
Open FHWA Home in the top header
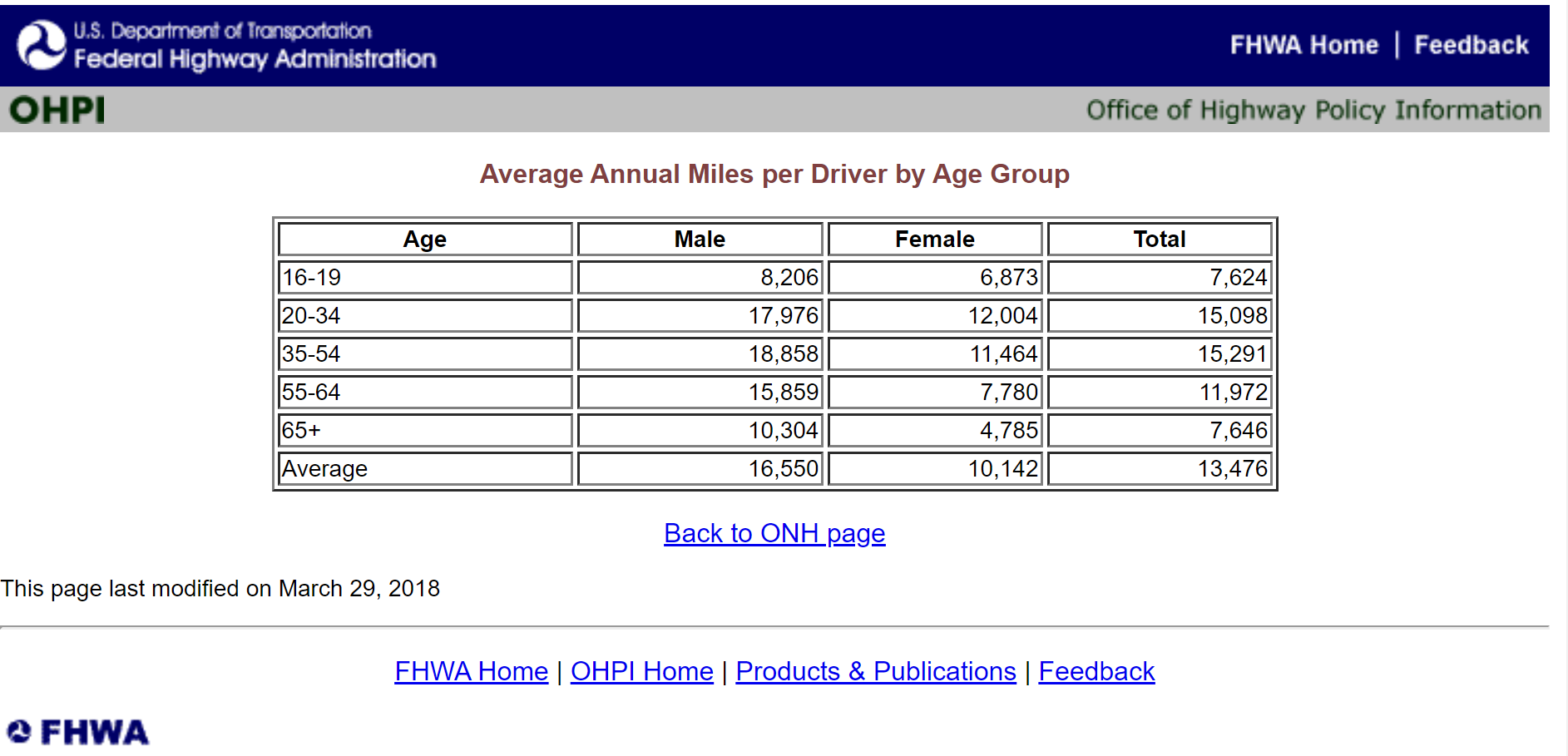point(1304,45)
